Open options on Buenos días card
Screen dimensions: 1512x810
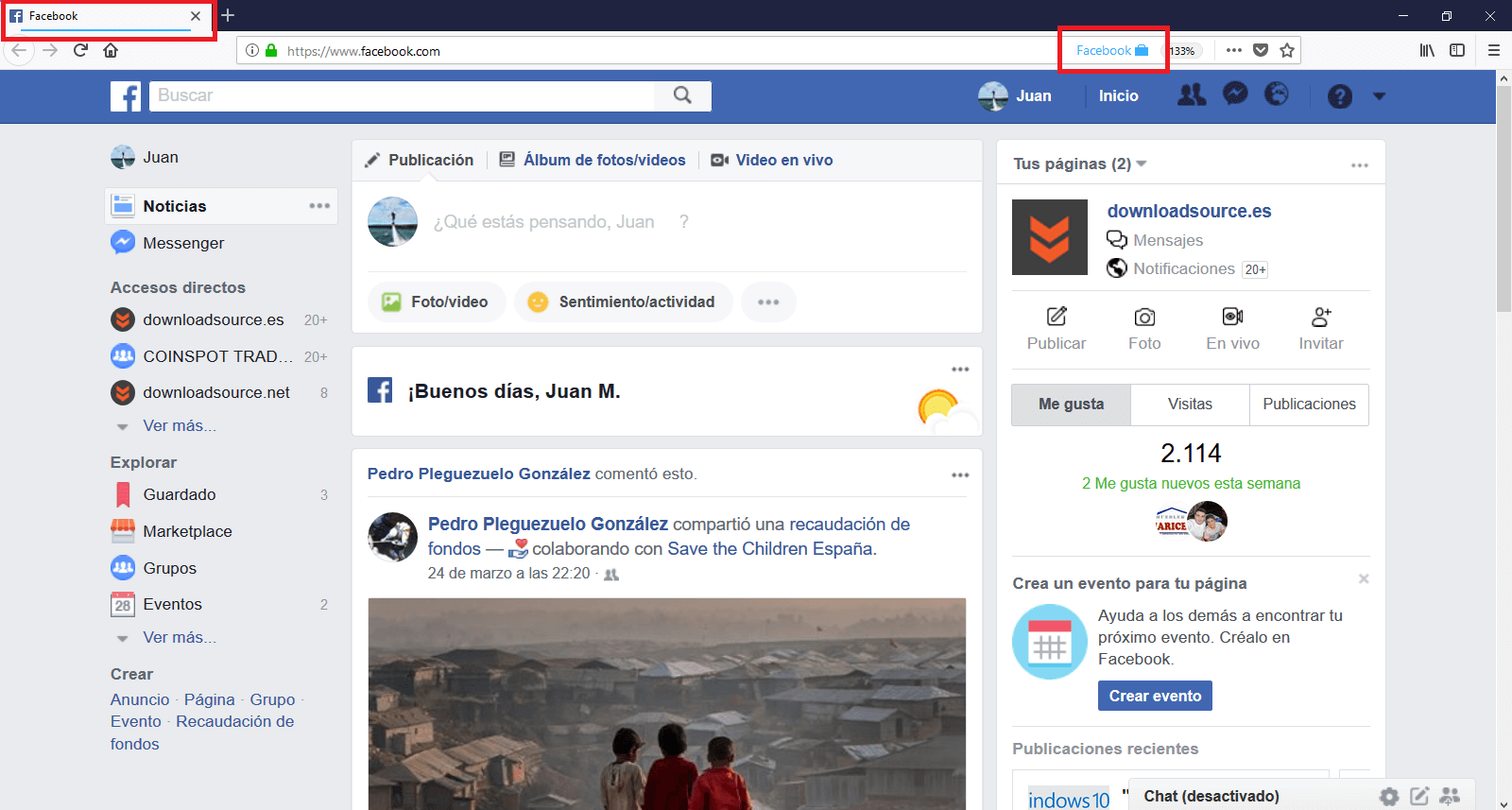(x=960, y=370)
